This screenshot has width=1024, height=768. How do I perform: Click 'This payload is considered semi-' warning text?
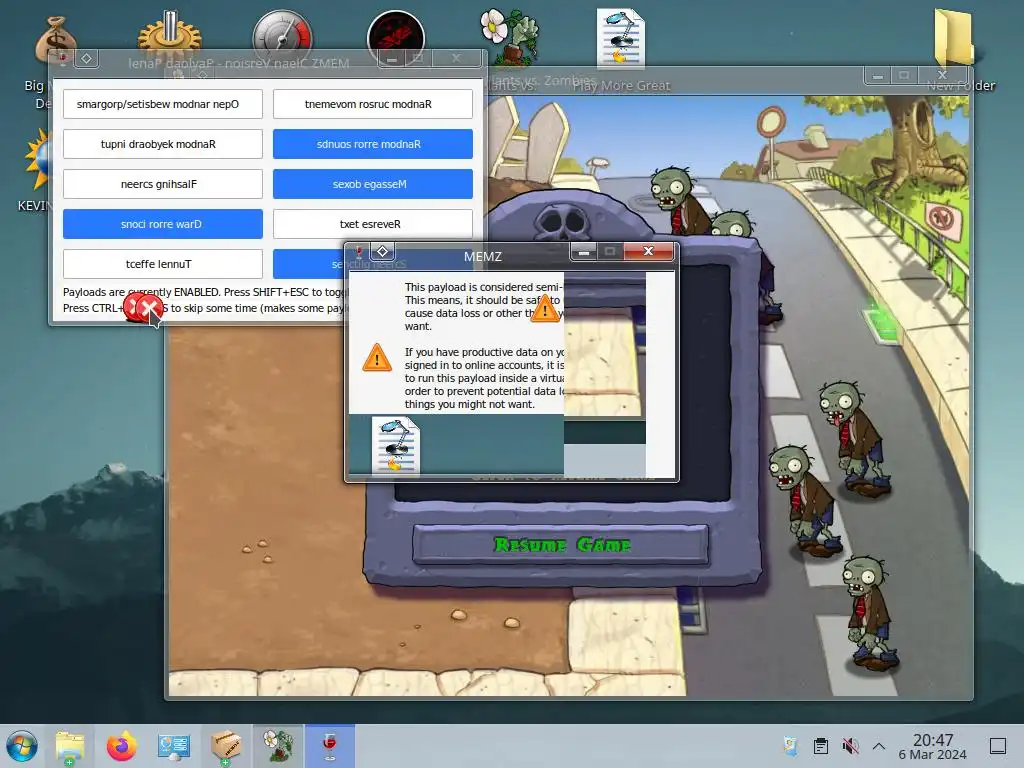(x=483, y=287)
